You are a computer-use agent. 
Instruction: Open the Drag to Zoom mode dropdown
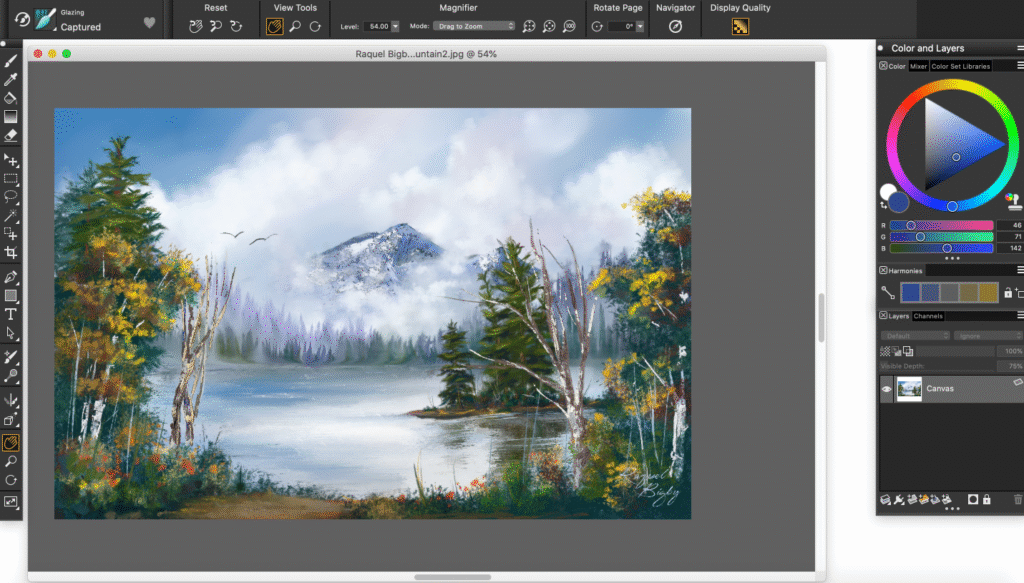(474, 27)
